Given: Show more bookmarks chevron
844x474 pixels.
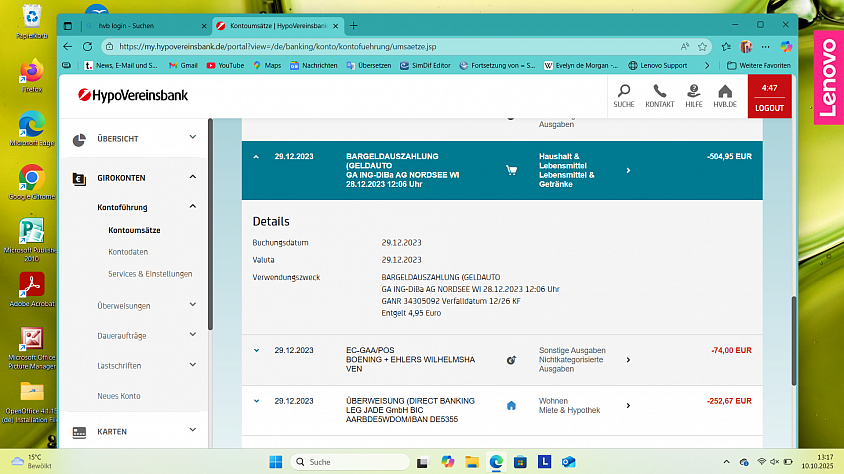Looking at the screenshot, I should coord(707,66).
